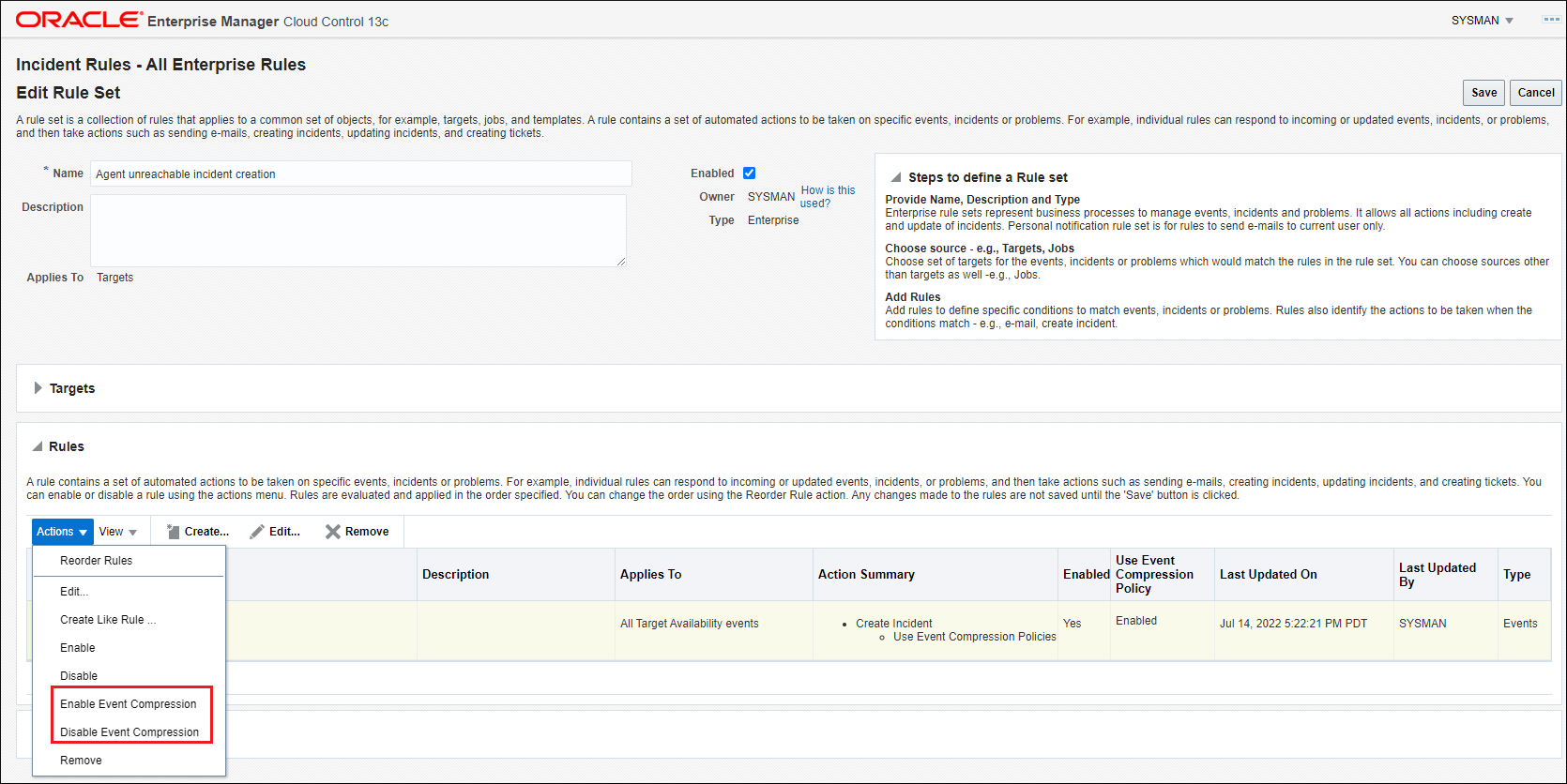This screenshot has height=784, width=1567.
Task: Open the 'How is this used?' link
Action: click(828, 197)
